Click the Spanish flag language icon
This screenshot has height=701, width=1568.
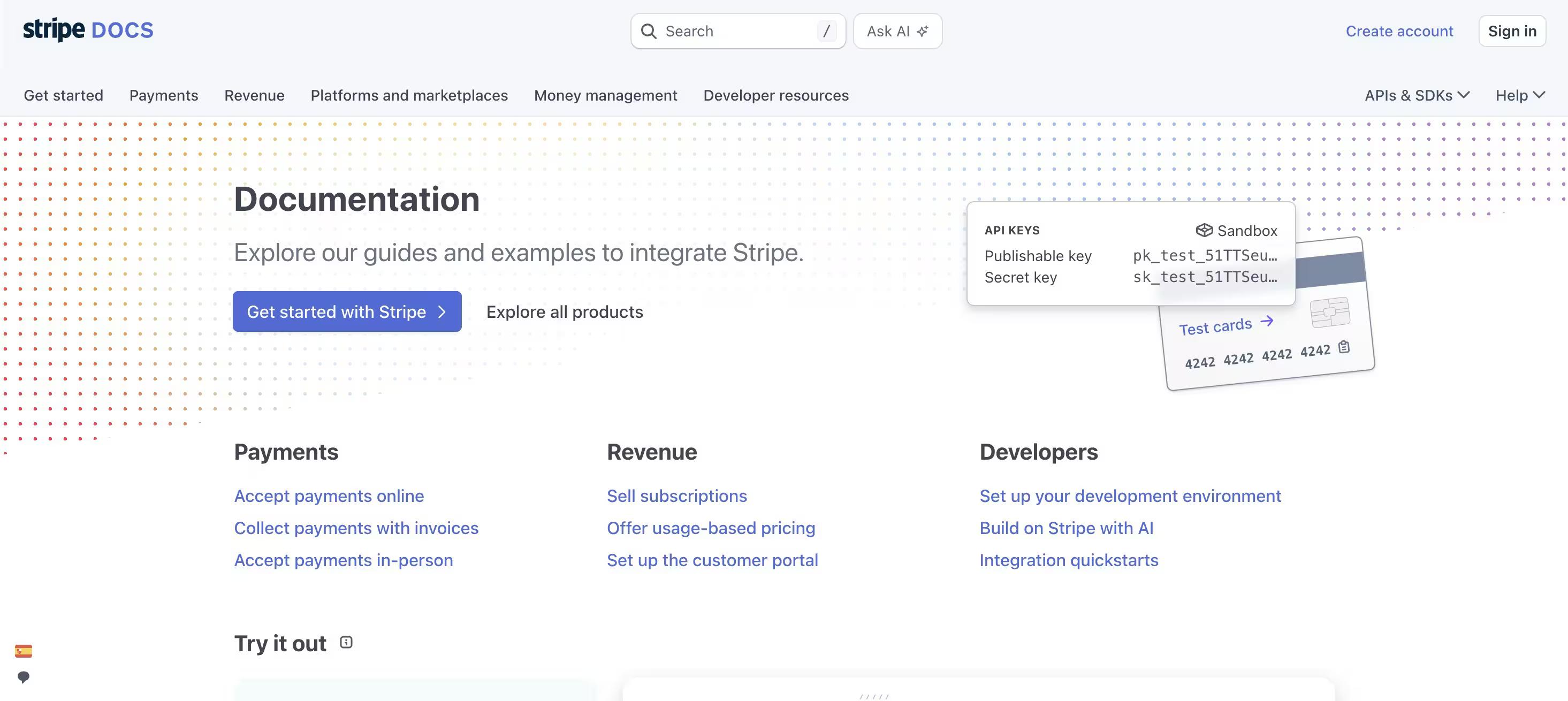tap(24, 651)
